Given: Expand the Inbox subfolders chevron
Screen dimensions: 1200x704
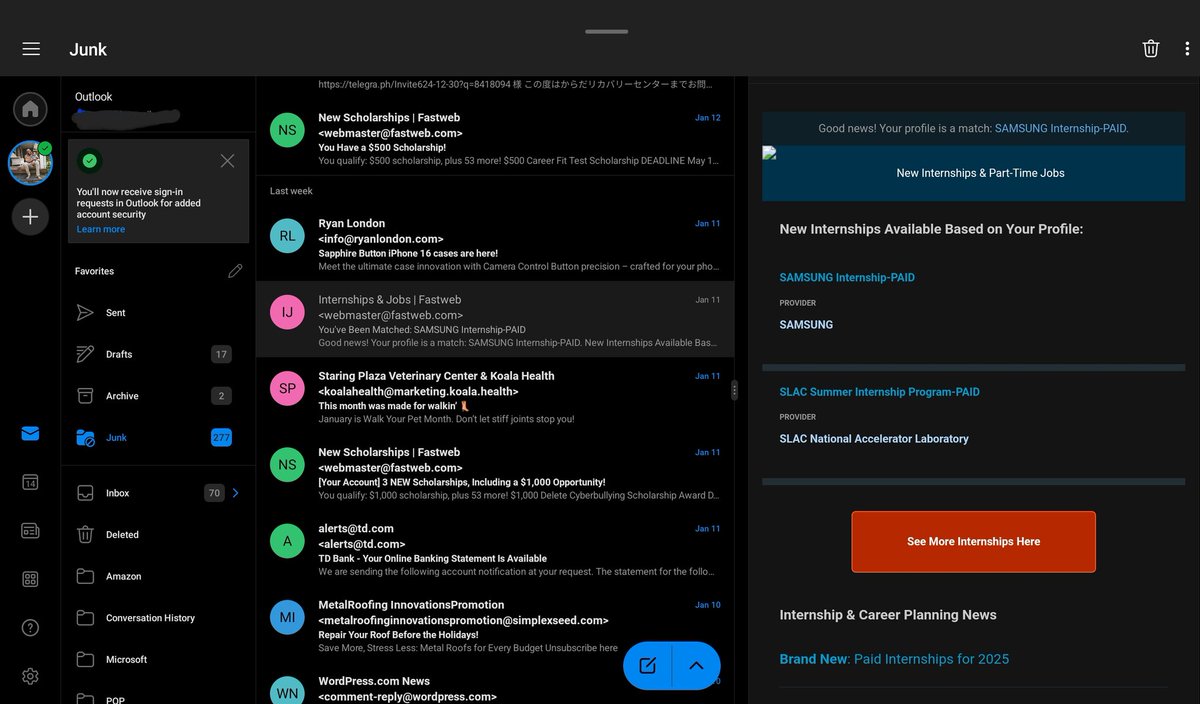Looking at the screenshot, I should click(x=236, y=493).
